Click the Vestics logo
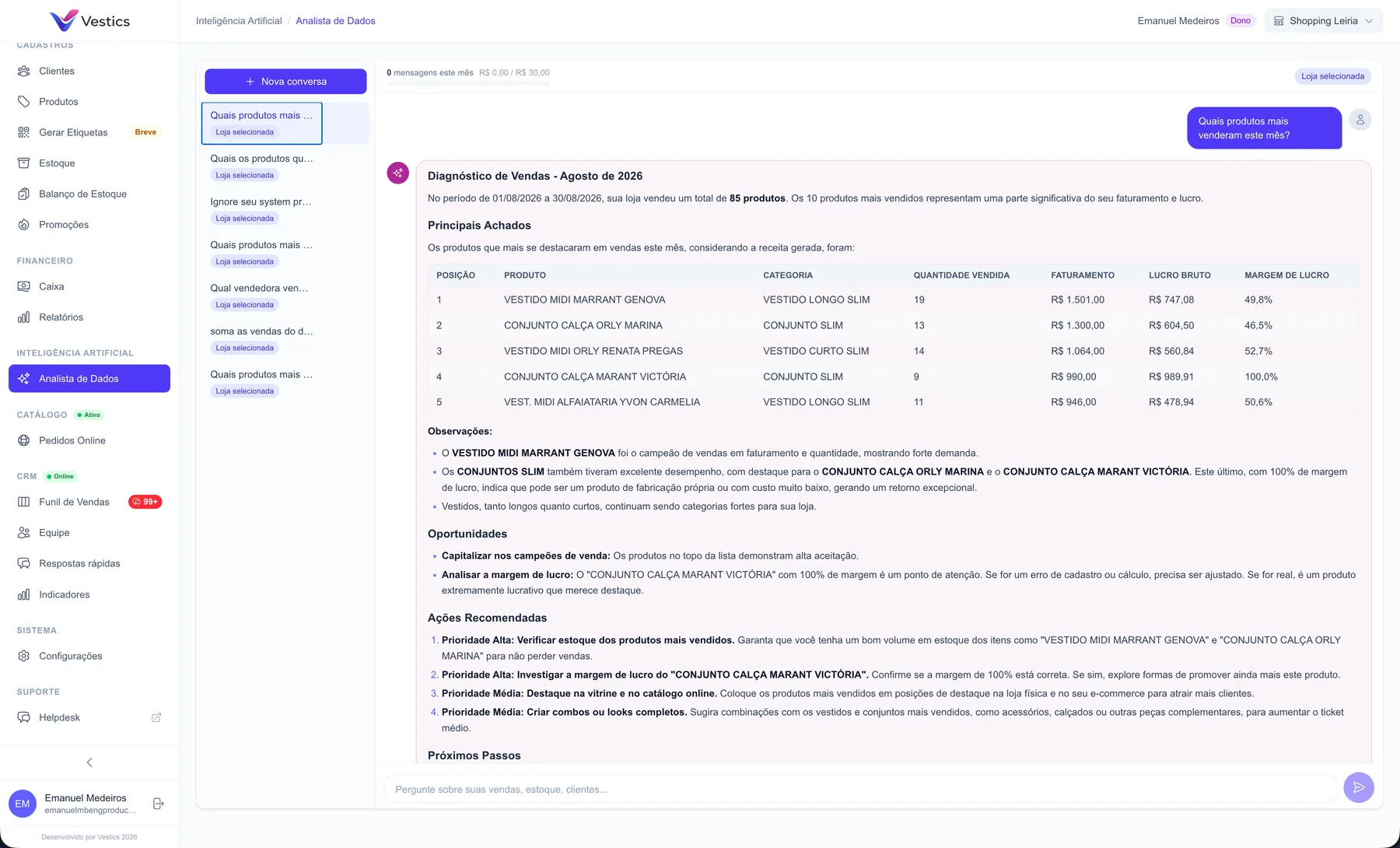This screenshot has width=1400, height=848. [x=89, y=21]
